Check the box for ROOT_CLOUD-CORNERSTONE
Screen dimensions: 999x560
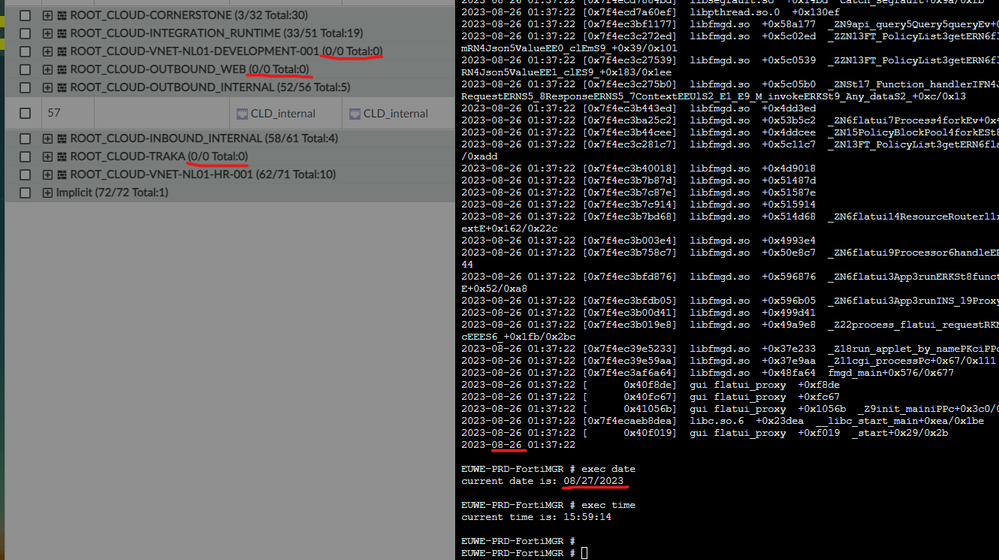(x=25, y=15)
